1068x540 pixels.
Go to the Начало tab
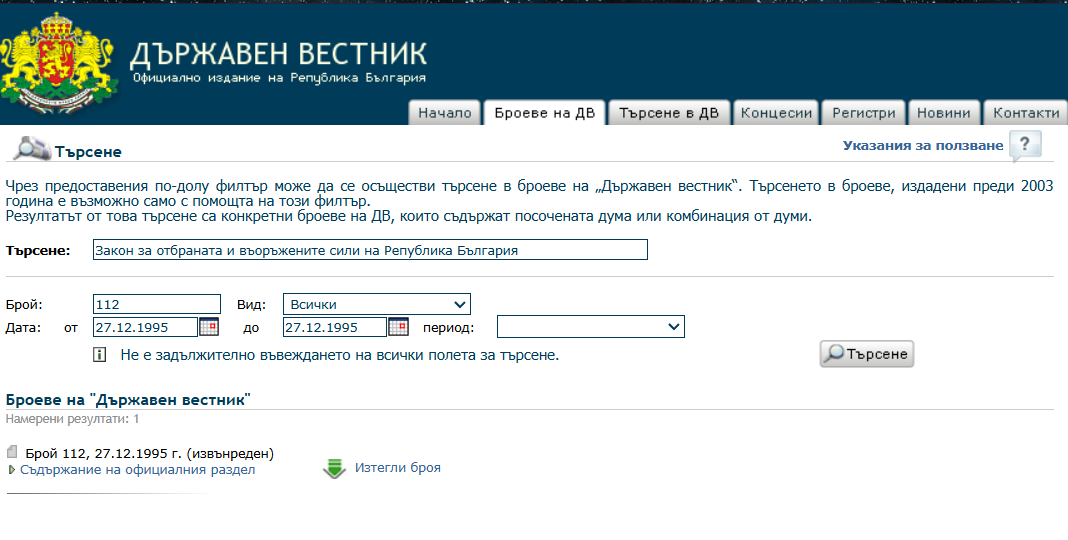click(445, 113)
